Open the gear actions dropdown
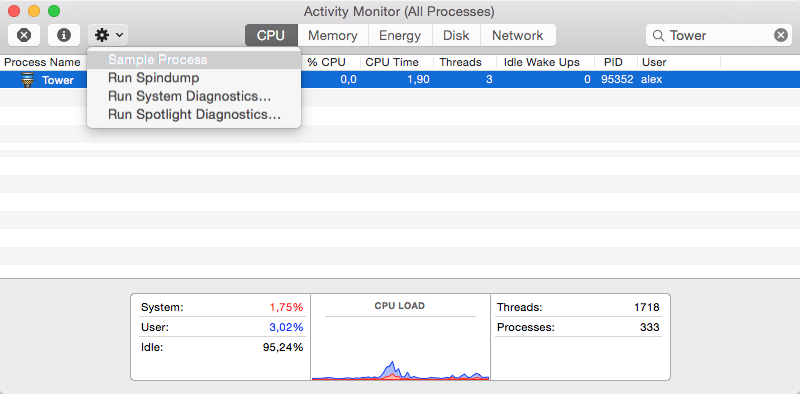The width and height of the screenshot is (800, 394). click(108, 35)
